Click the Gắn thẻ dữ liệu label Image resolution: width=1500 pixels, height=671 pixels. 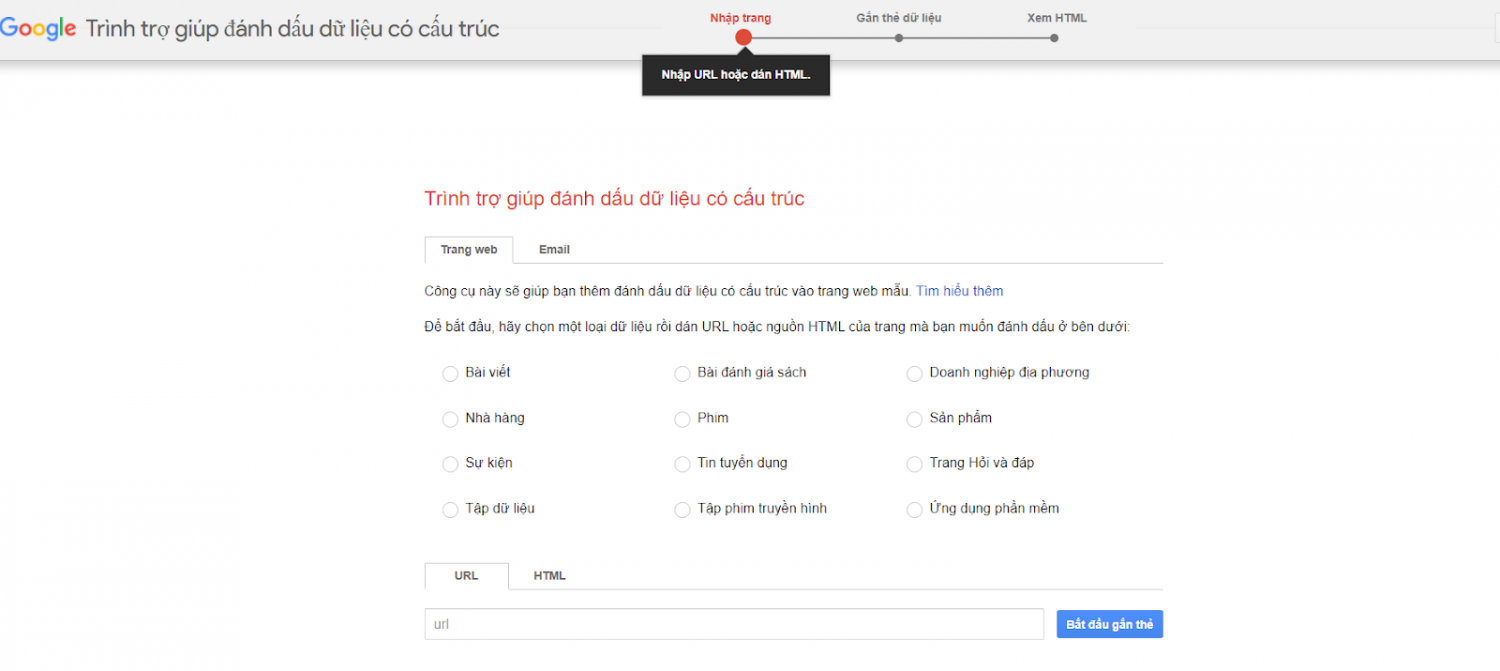click(899, 18)
